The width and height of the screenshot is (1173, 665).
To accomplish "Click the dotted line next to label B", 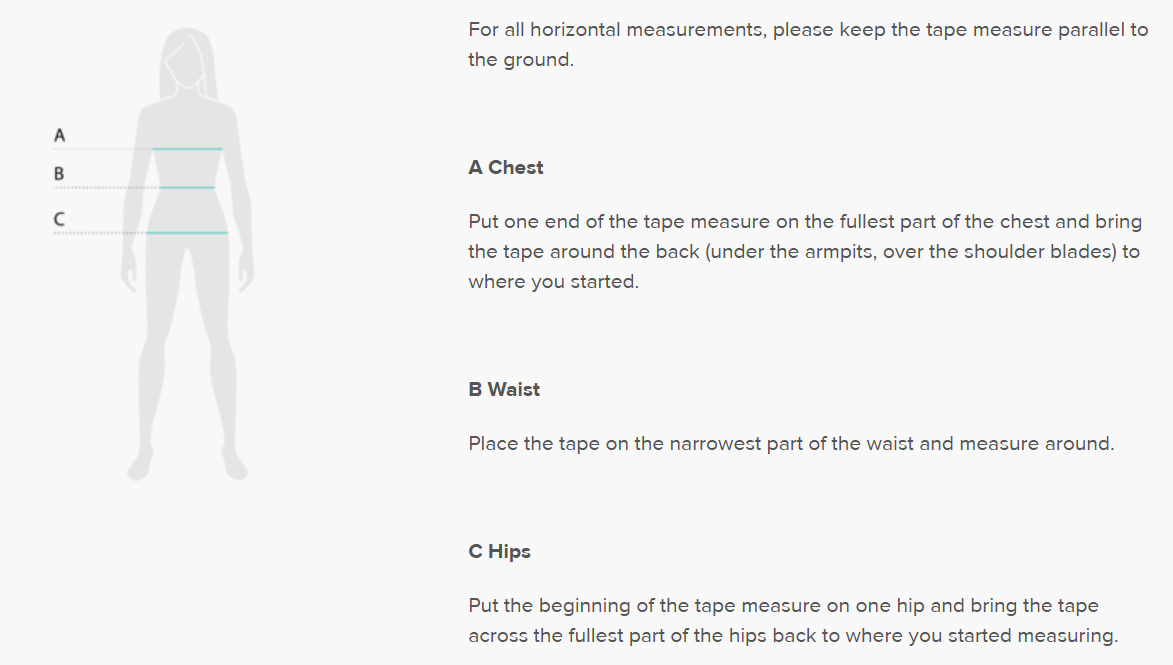I will pyautogui.click(x=106, y=187).
